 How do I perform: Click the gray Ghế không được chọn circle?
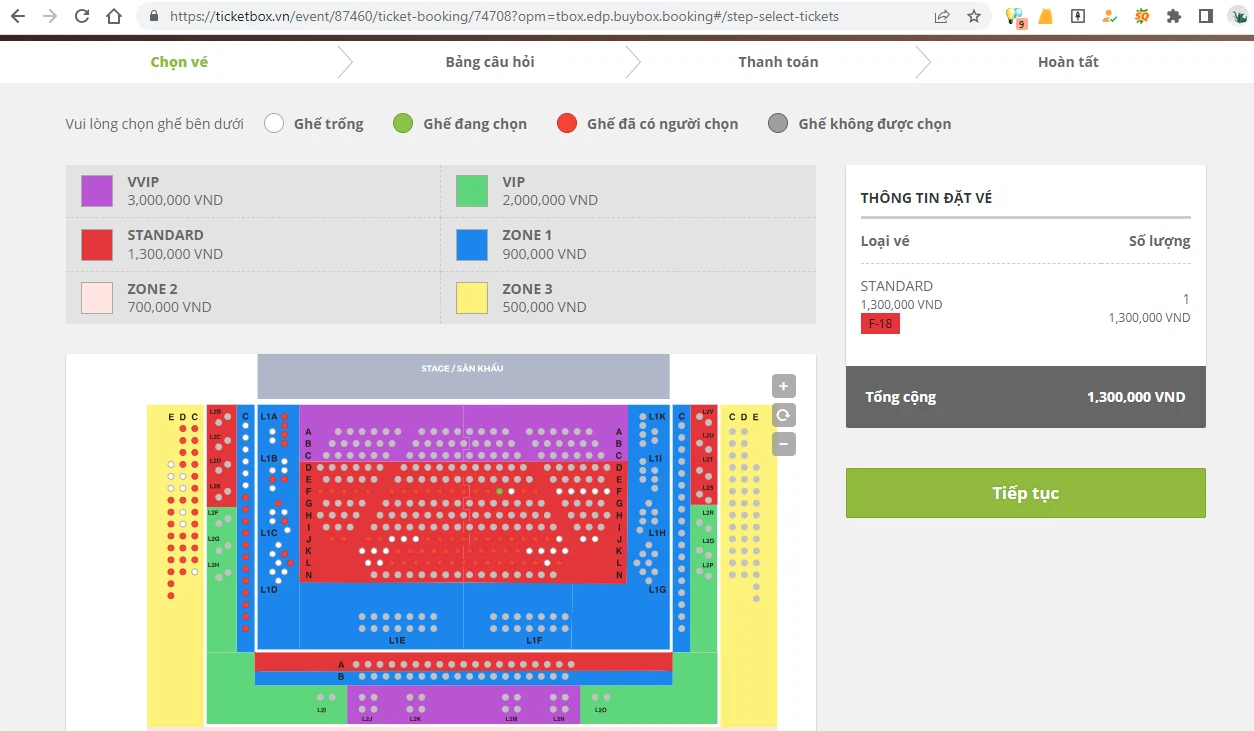tap(778, 124)
